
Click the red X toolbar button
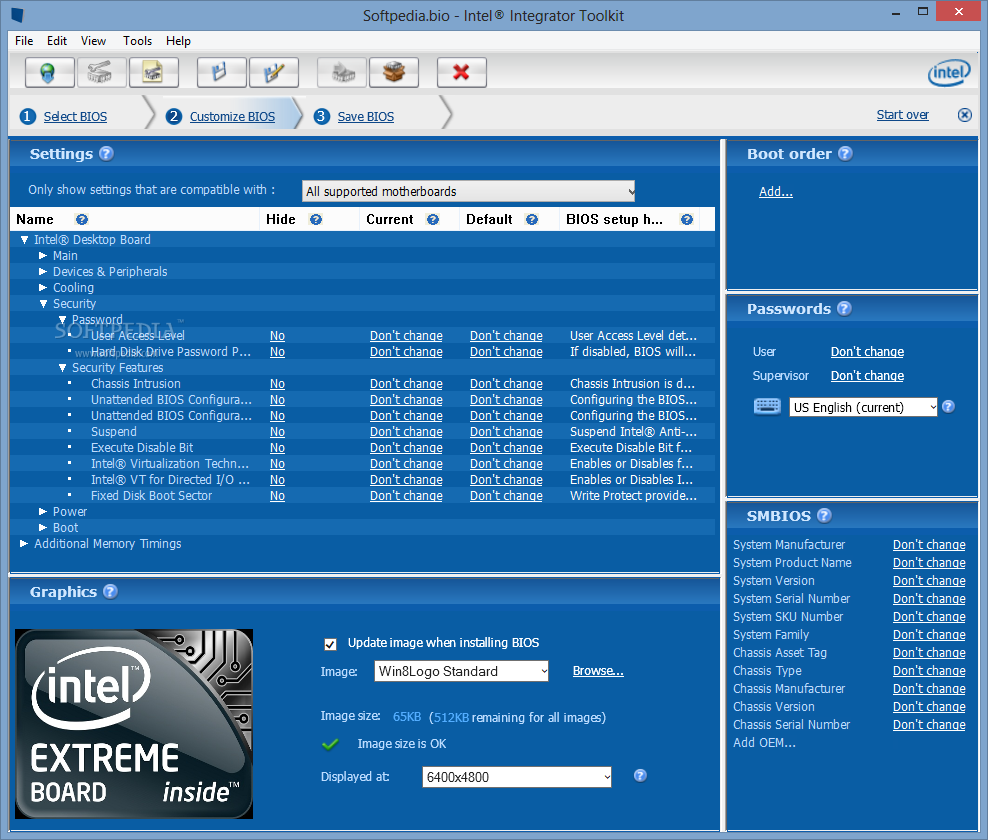coord(461,72)
